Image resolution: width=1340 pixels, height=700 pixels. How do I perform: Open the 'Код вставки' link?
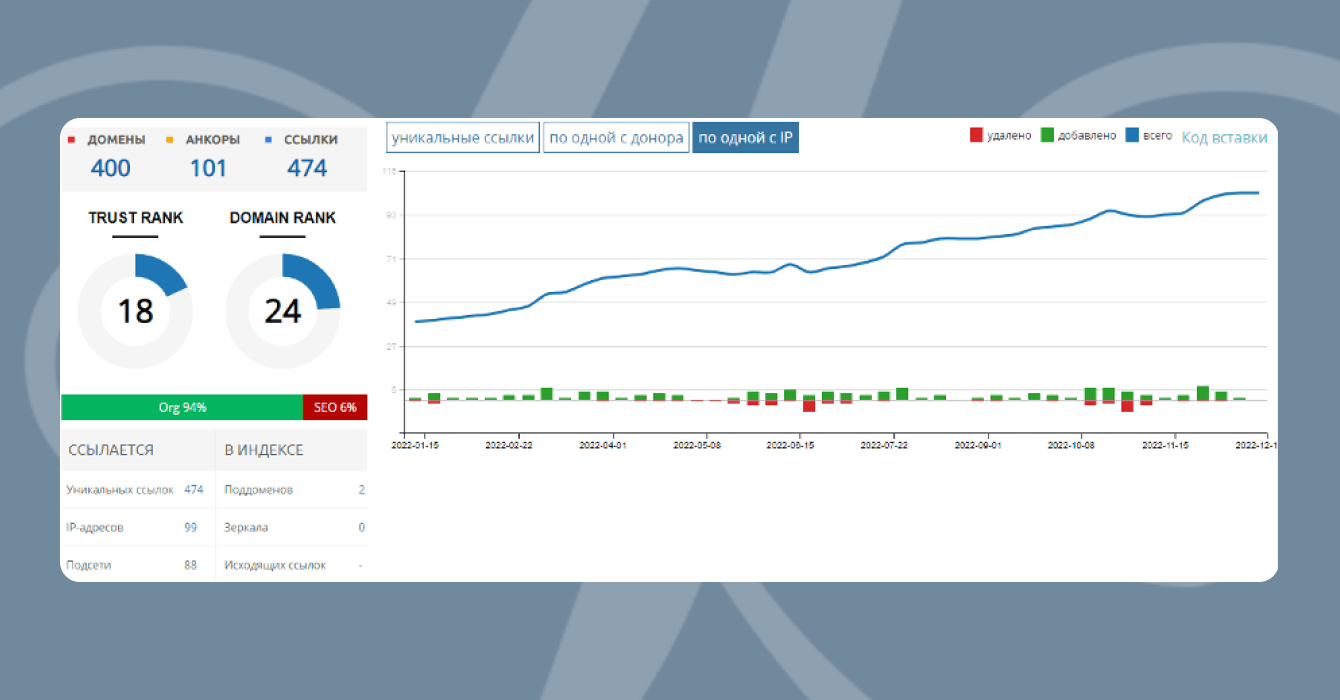1224,138
